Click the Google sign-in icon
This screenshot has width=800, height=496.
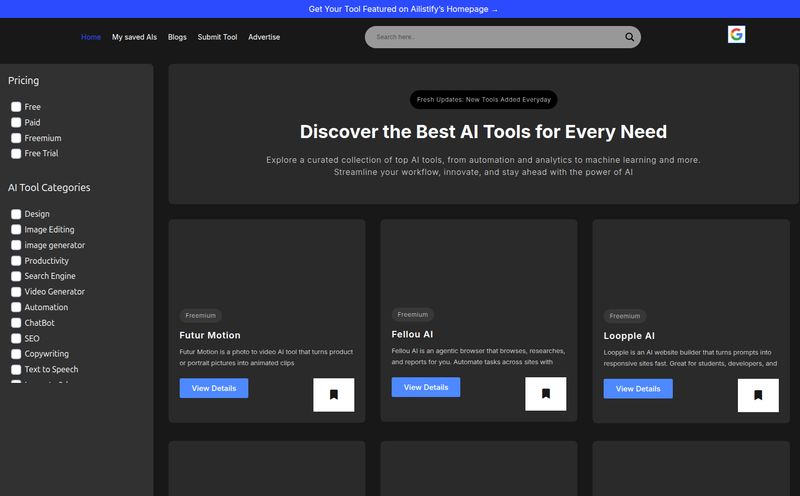click(736, 34)
